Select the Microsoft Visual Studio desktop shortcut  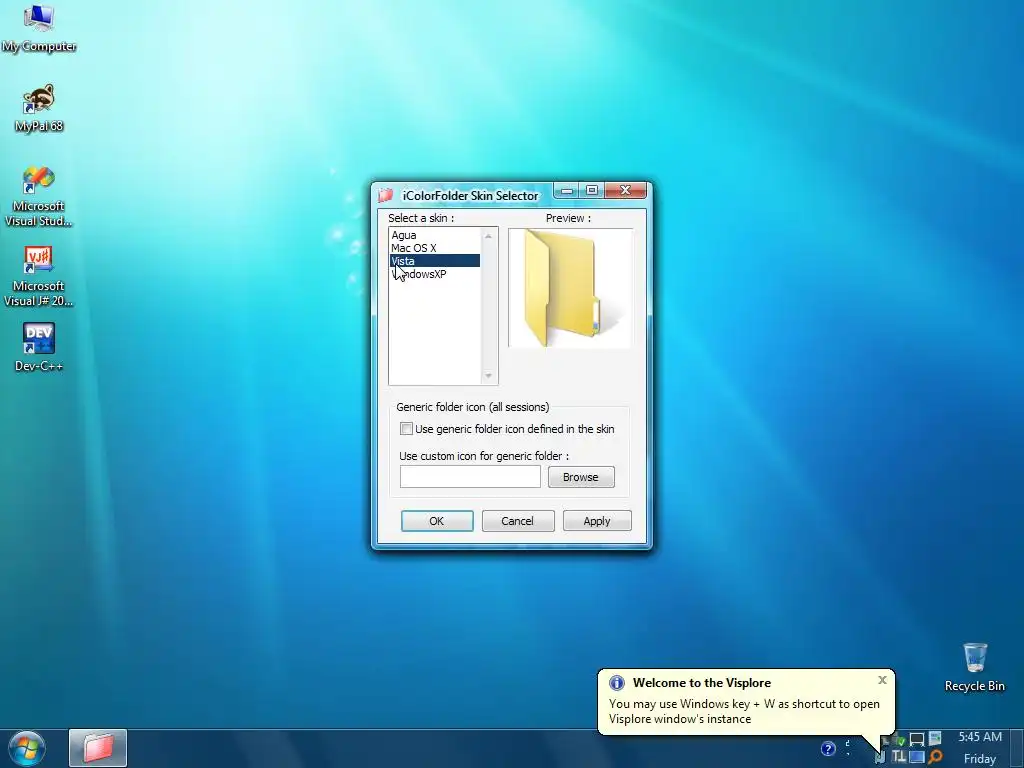[39, 197]
